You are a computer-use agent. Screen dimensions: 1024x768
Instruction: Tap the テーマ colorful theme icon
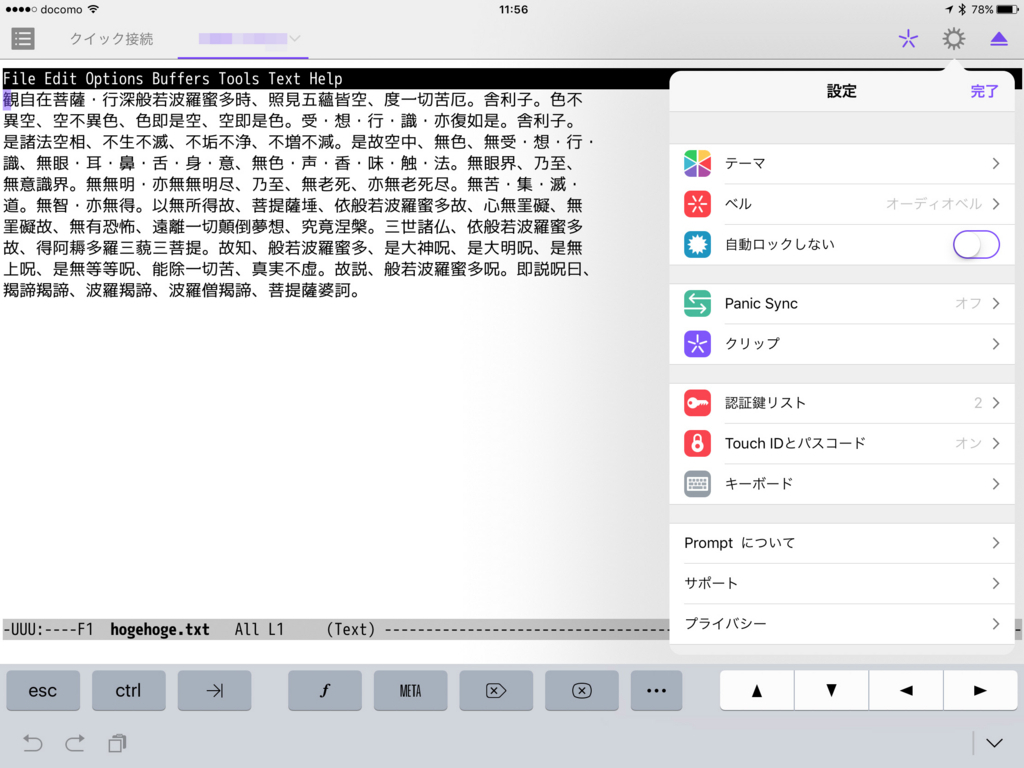coord(697,163)
